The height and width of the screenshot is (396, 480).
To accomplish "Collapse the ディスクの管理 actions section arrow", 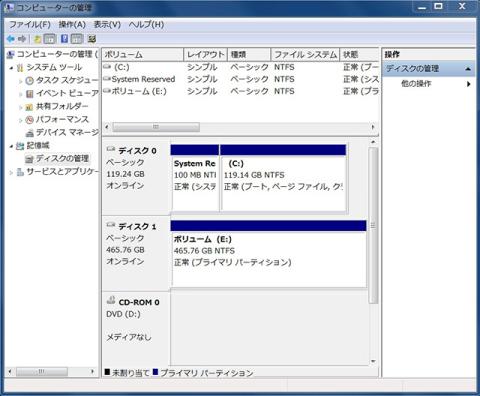I will (468, 69).
